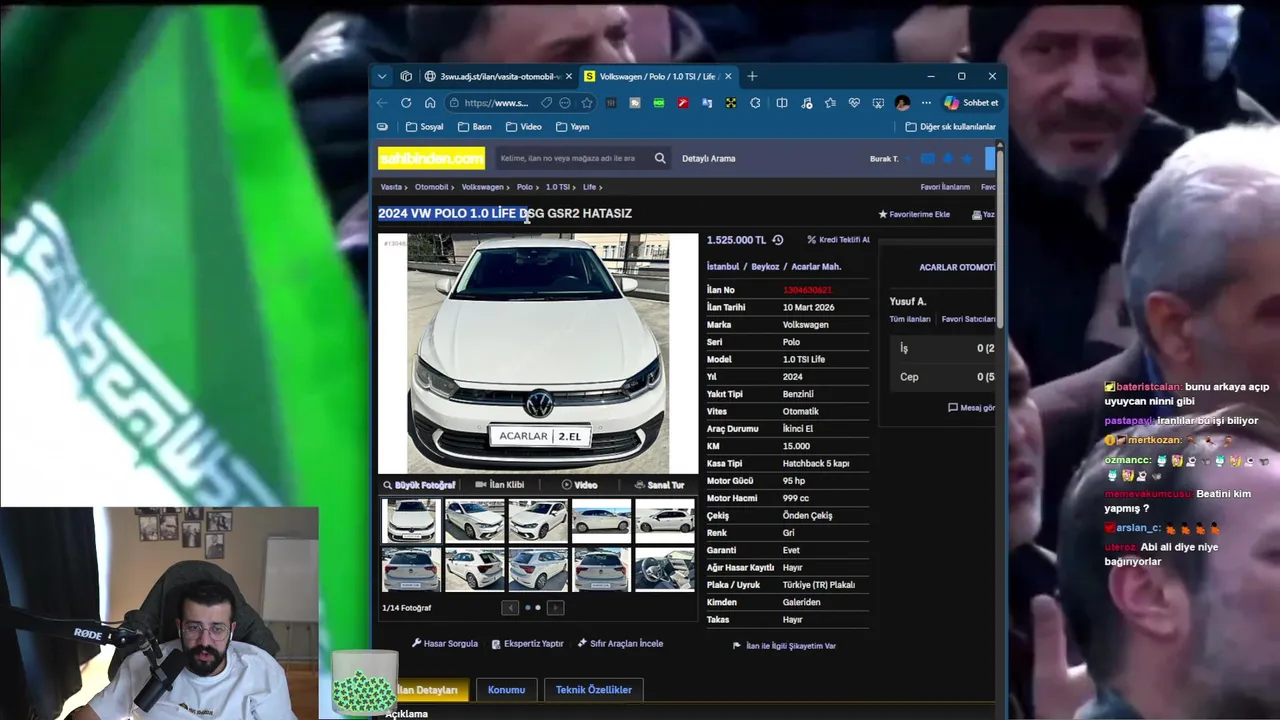Viewport: 1280px width, 720px height.
Task: Click İlan ile İlgili Şikayetim Var
Action: pos(784,646)
